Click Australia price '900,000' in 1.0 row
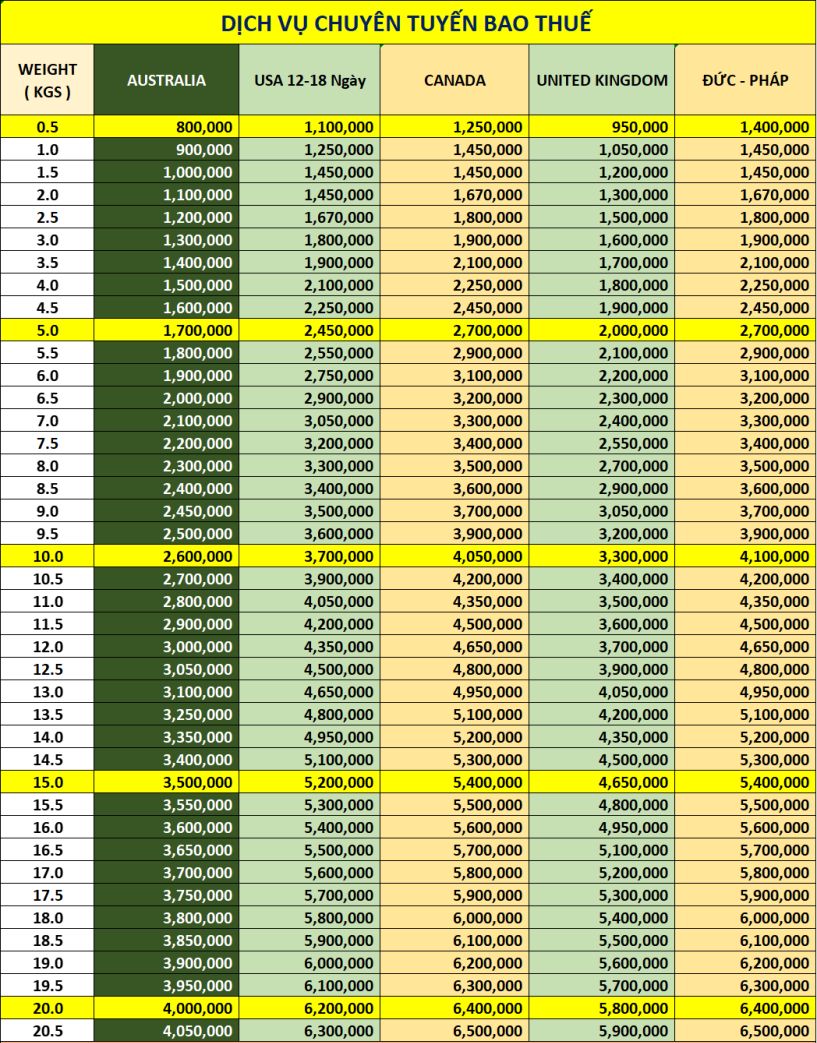817x1043 pixels. coord(166,149)
